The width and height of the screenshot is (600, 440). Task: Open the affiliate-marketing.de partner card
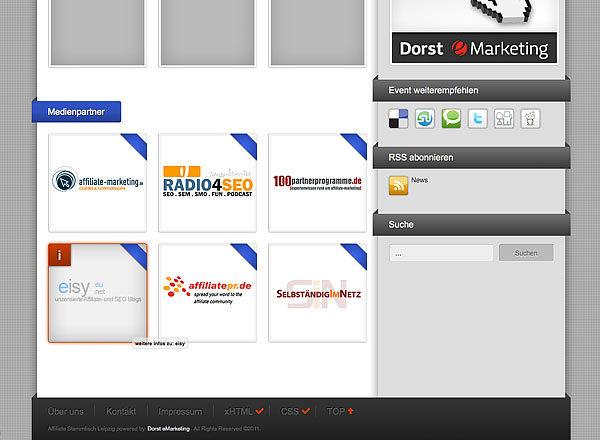pyautogui.click(x=98, y=183)
